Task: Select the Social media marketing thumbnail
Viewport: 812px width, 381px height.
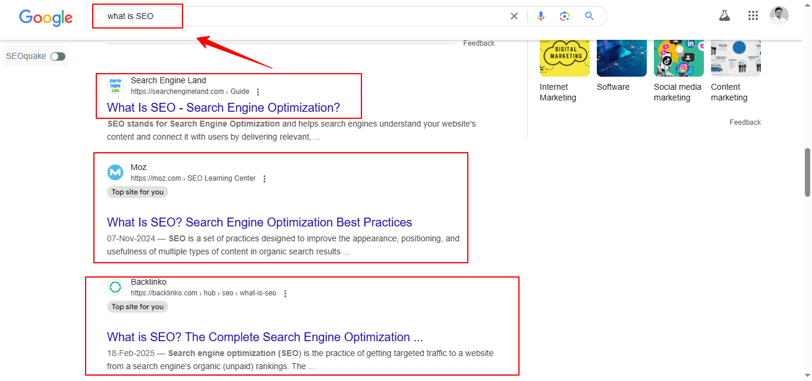Action: click(x=678, y=58)
